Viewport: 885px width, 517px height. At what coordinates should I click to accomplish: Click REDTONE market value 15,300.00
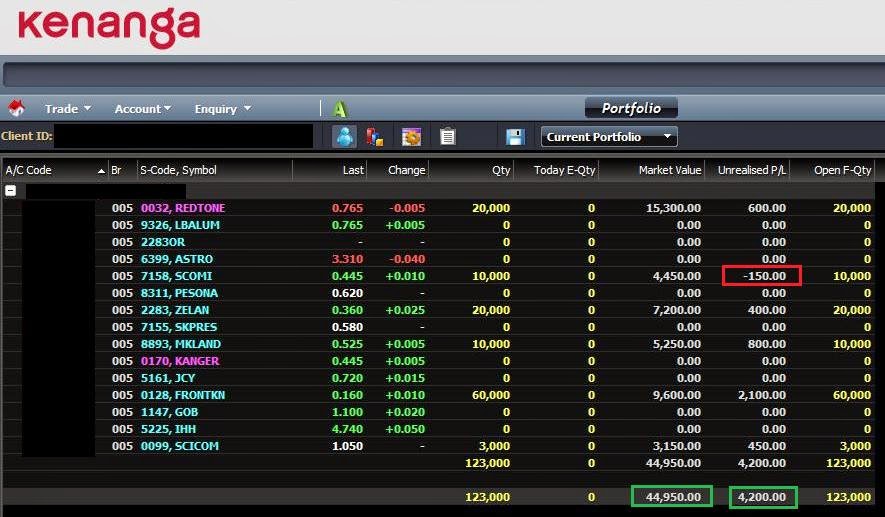click(673, 208)
